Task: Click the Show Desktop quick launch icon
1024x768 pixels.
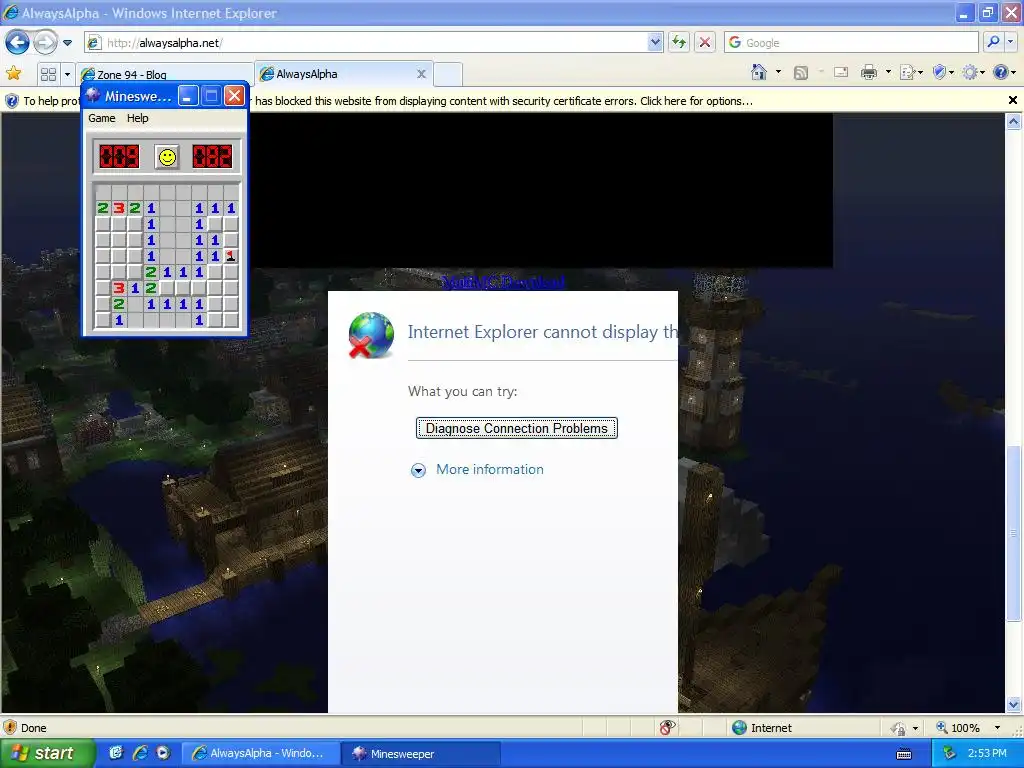Action: click(x=116, y=753)
